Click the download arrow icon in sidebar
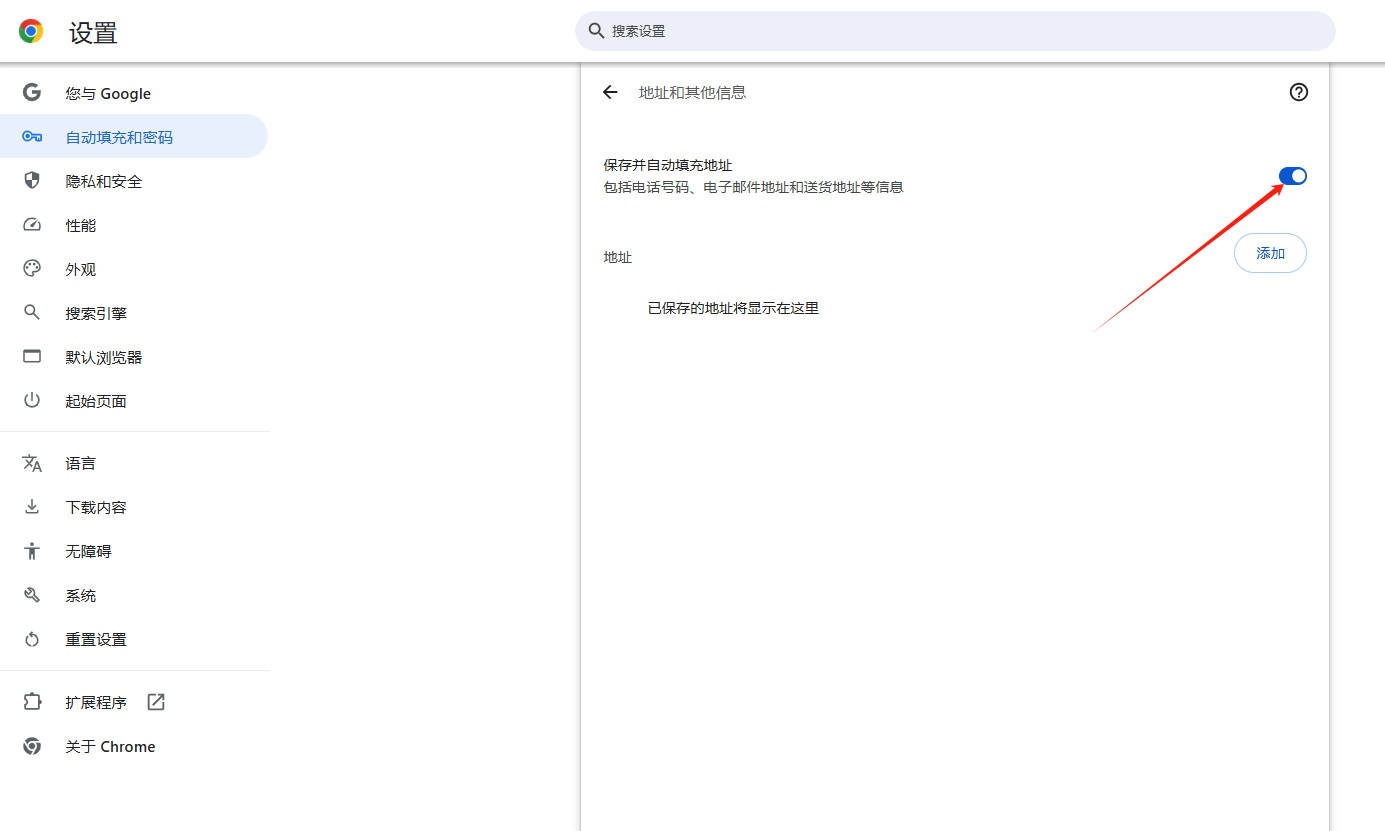 [x=32, y=507]
